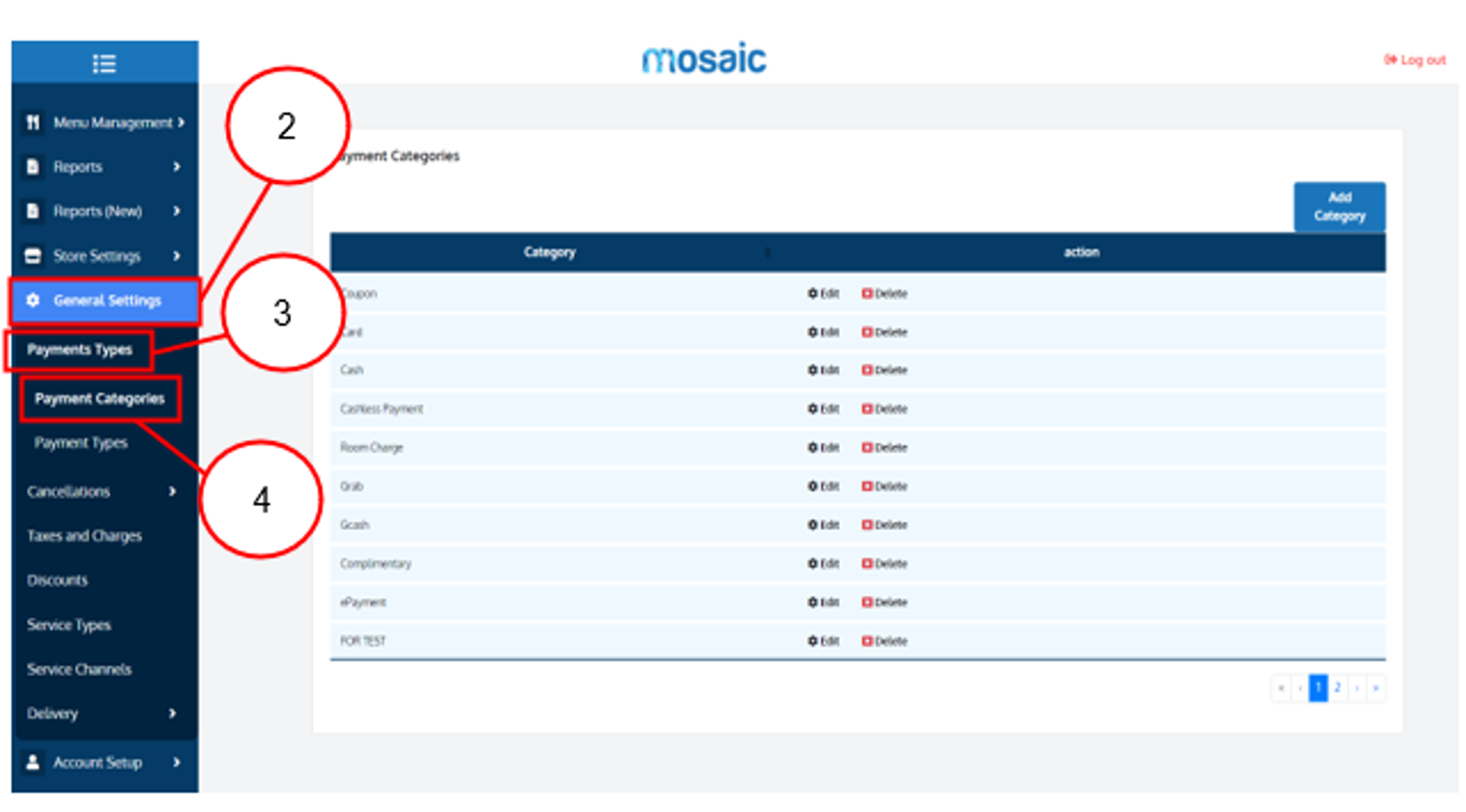Delete the FOR TEST category
This screenshot has width=1466, height=812.
click(884, 641)
